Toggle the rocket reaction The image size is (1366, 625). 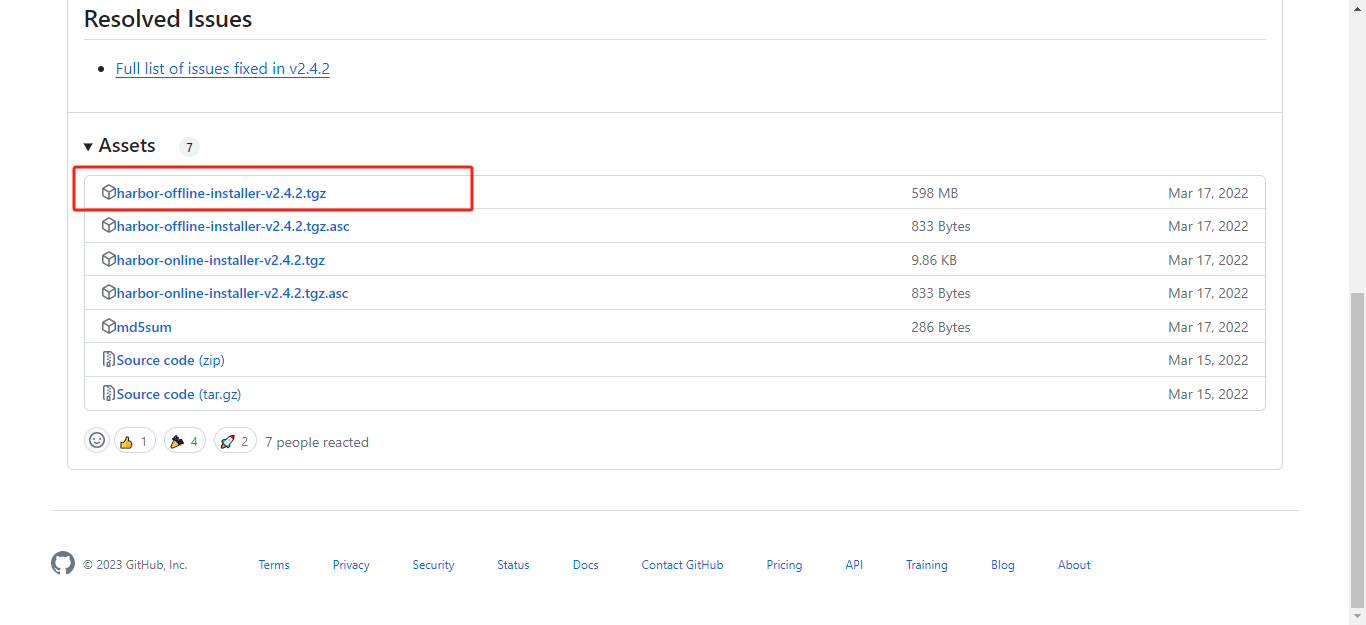235,441
